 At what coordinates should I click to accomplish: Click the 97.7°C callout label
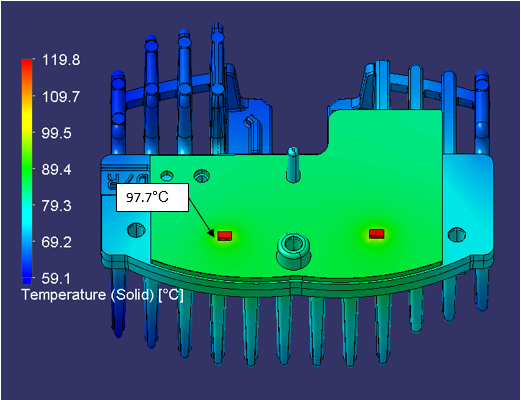click(152, 197)
